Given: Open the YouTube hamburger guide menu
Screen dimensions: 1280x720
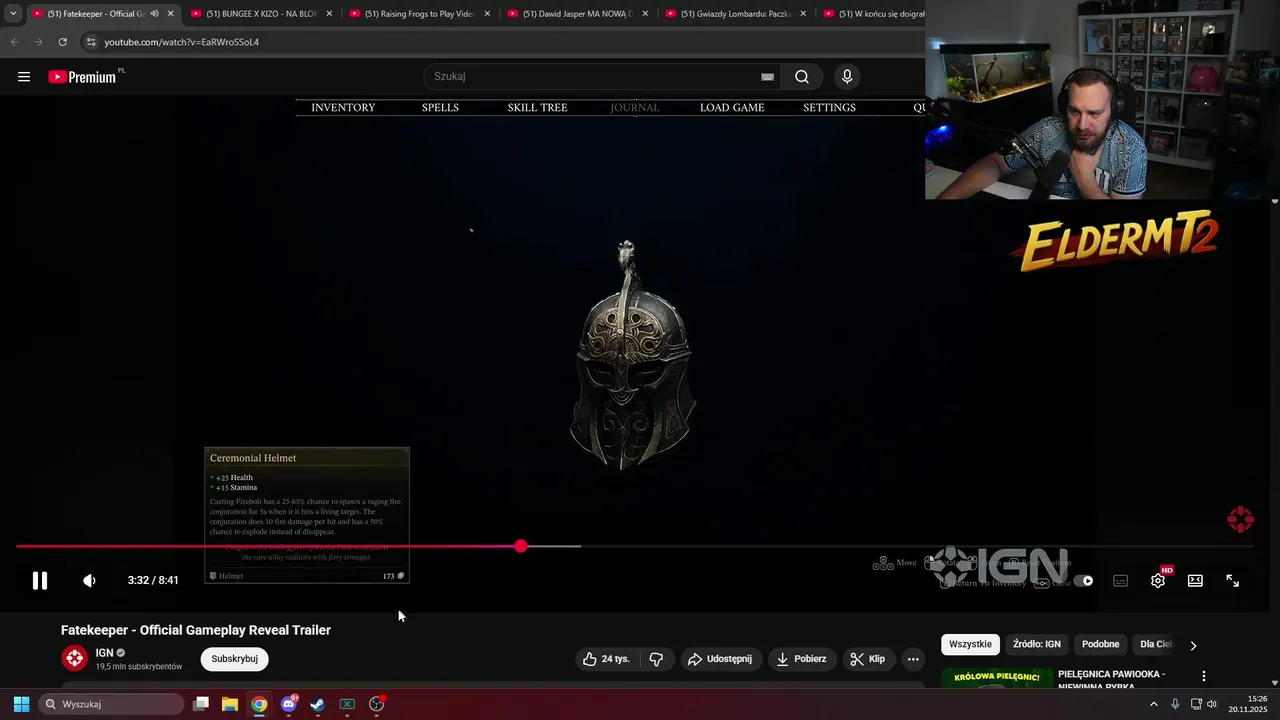Looking at the screenshot, I should pyautogui.click(x=24, y=77).
